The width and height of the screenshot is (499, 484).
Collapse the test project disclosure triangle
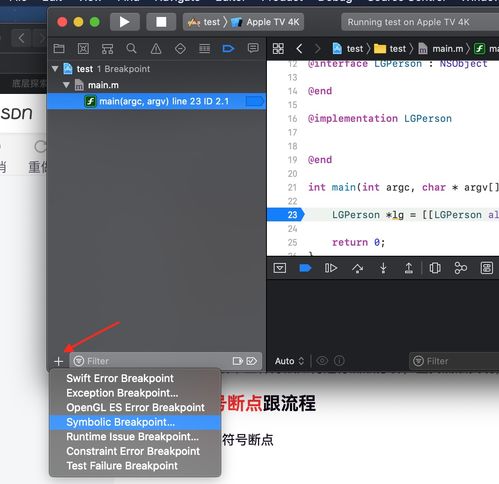55,69
